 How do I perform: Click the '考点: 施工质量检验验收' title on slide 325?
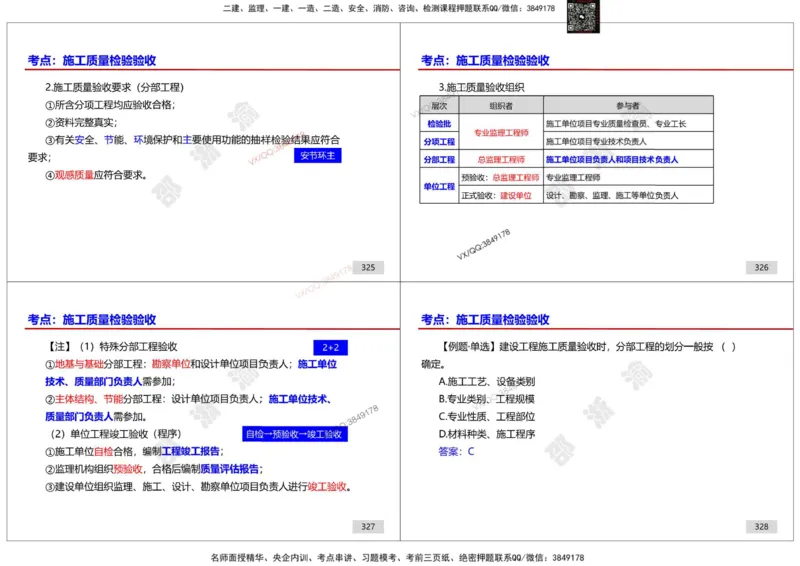point(92,61)
